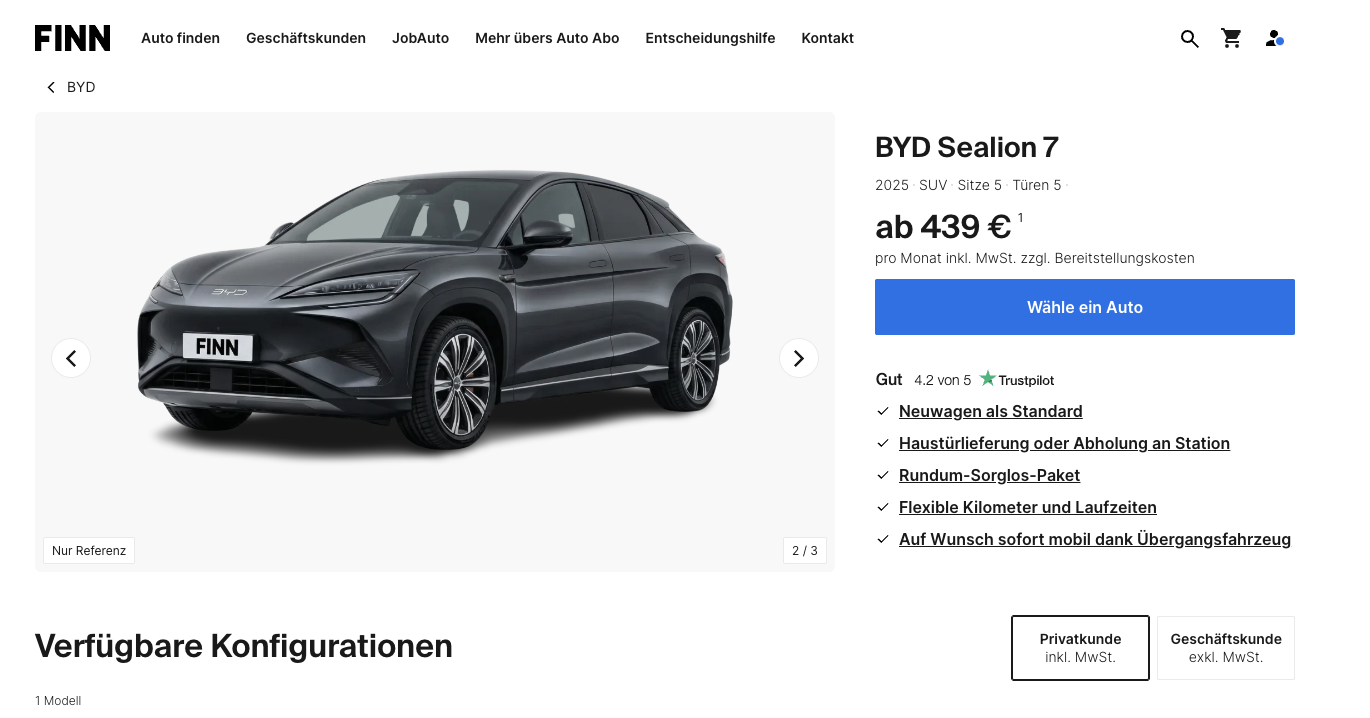Show the next car image arrow

tap(798, 358)
